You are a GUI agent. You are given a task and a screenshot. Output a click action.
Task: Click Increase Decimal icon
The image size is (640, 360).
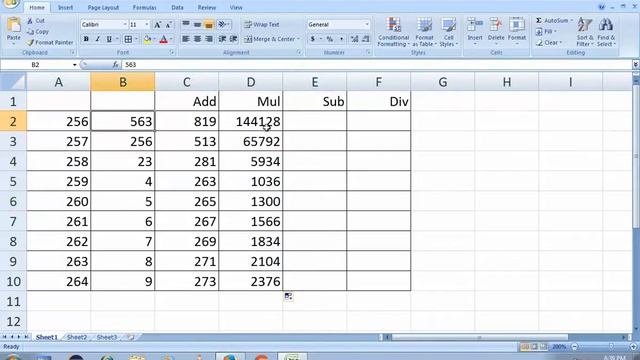[354, 39]
